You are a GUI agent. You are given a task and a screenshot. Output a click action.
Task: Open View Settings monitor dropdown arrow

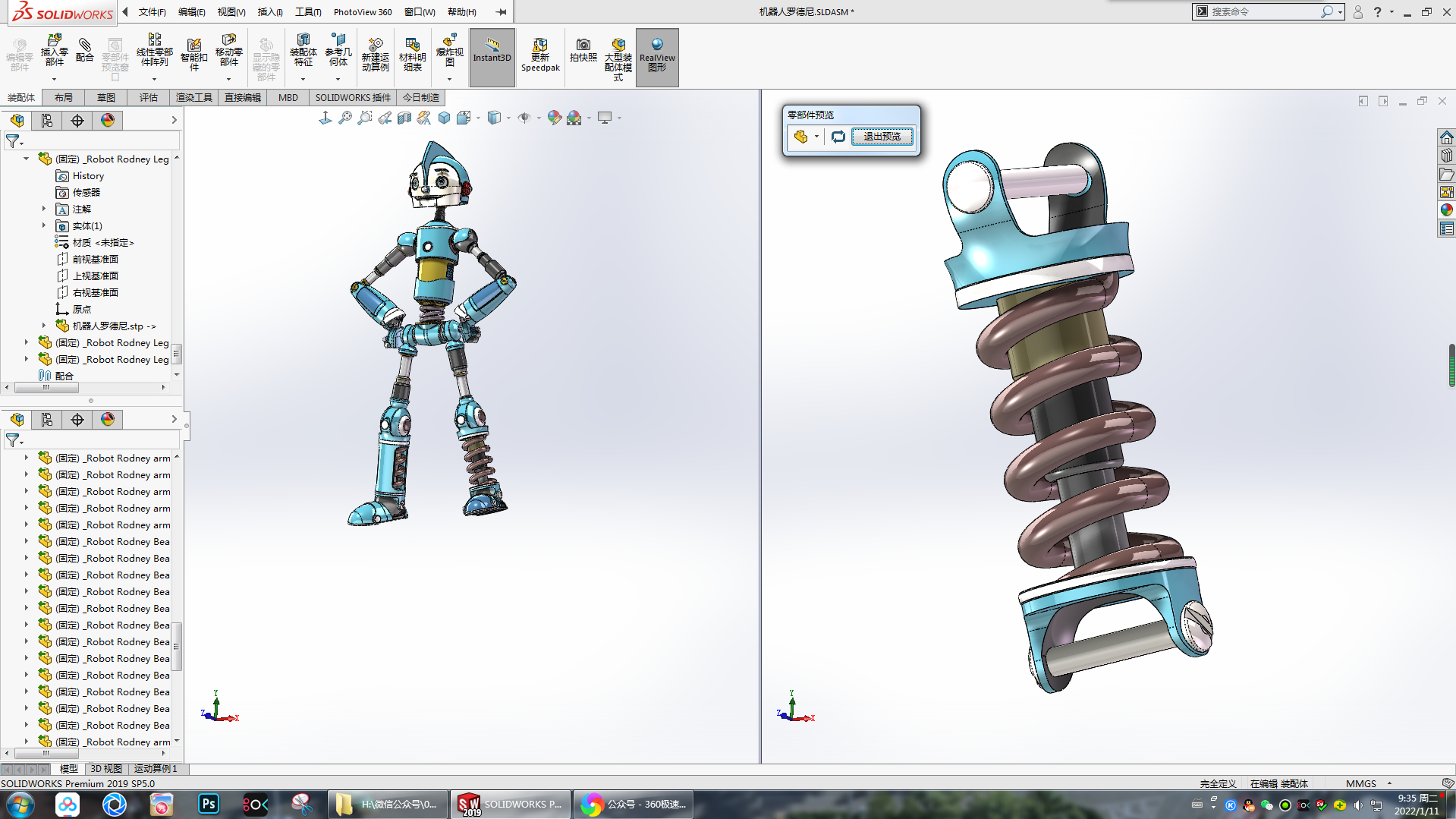(x=619, y=118)
